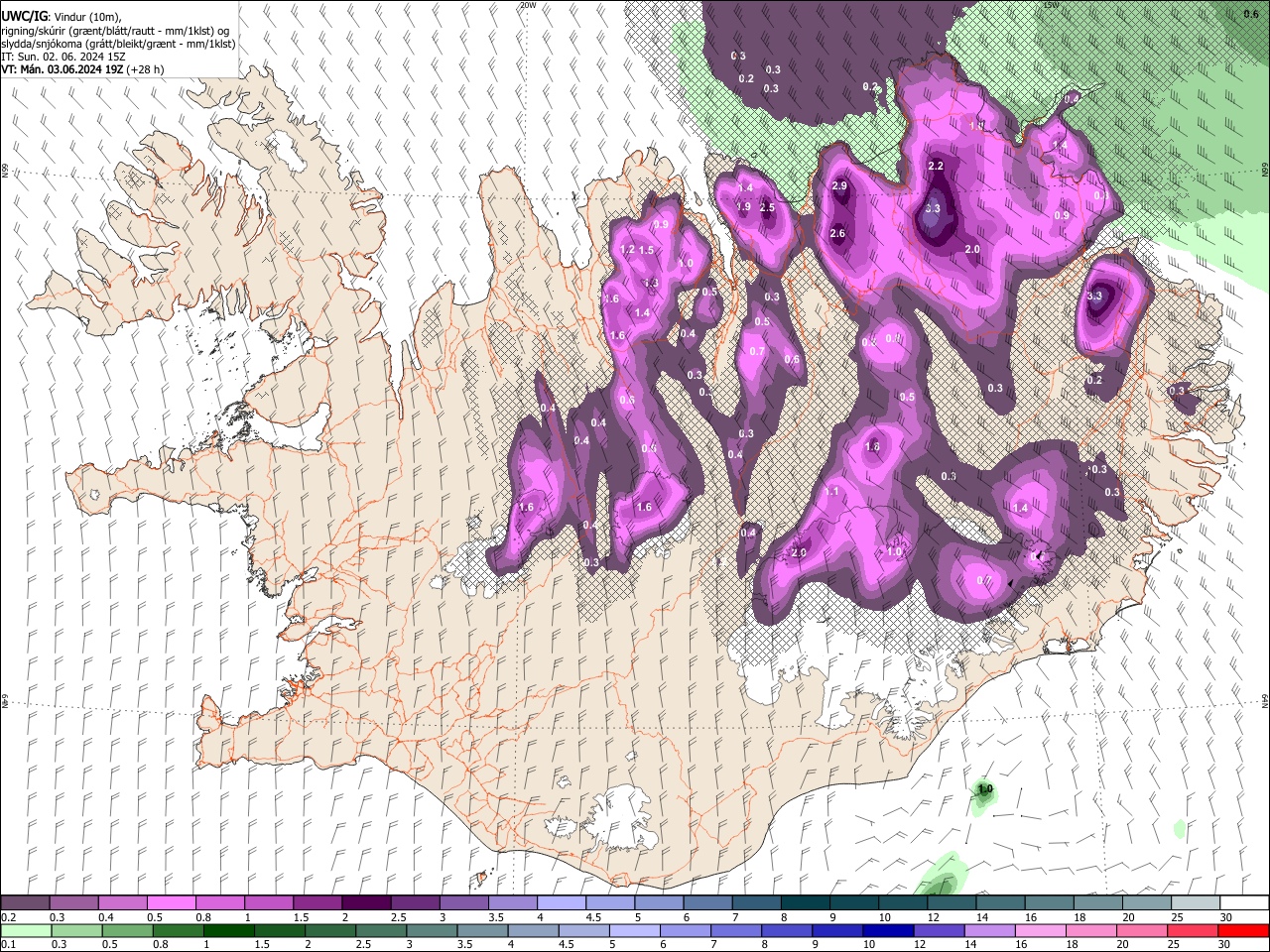The height and width of the screenshot is (952, 1270).
Task: Click the '1.0' value in the offshore green patch
Action: pyautogui.click(x=985, y=789)
